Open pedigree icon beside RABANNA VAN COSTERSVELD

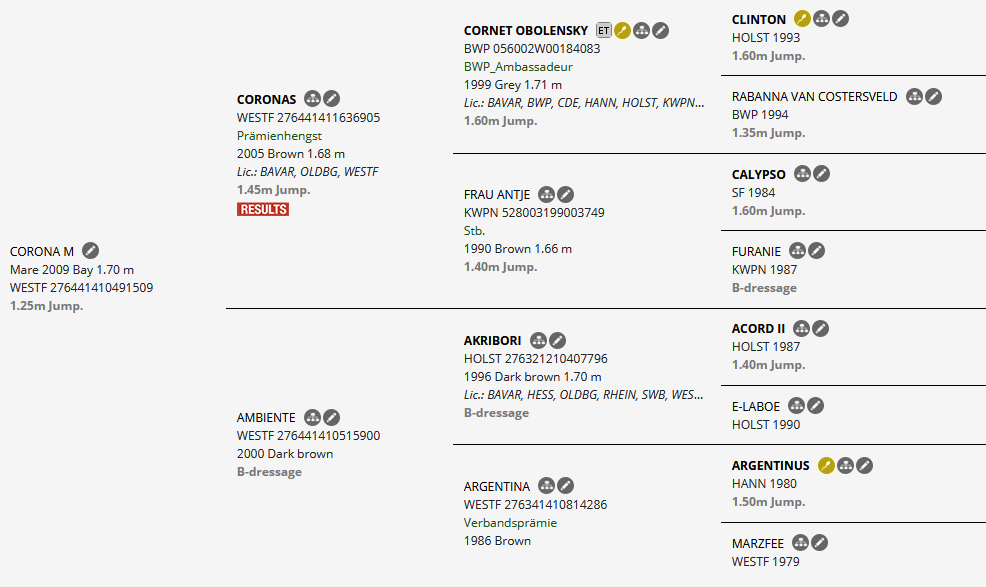pos(914,96)
